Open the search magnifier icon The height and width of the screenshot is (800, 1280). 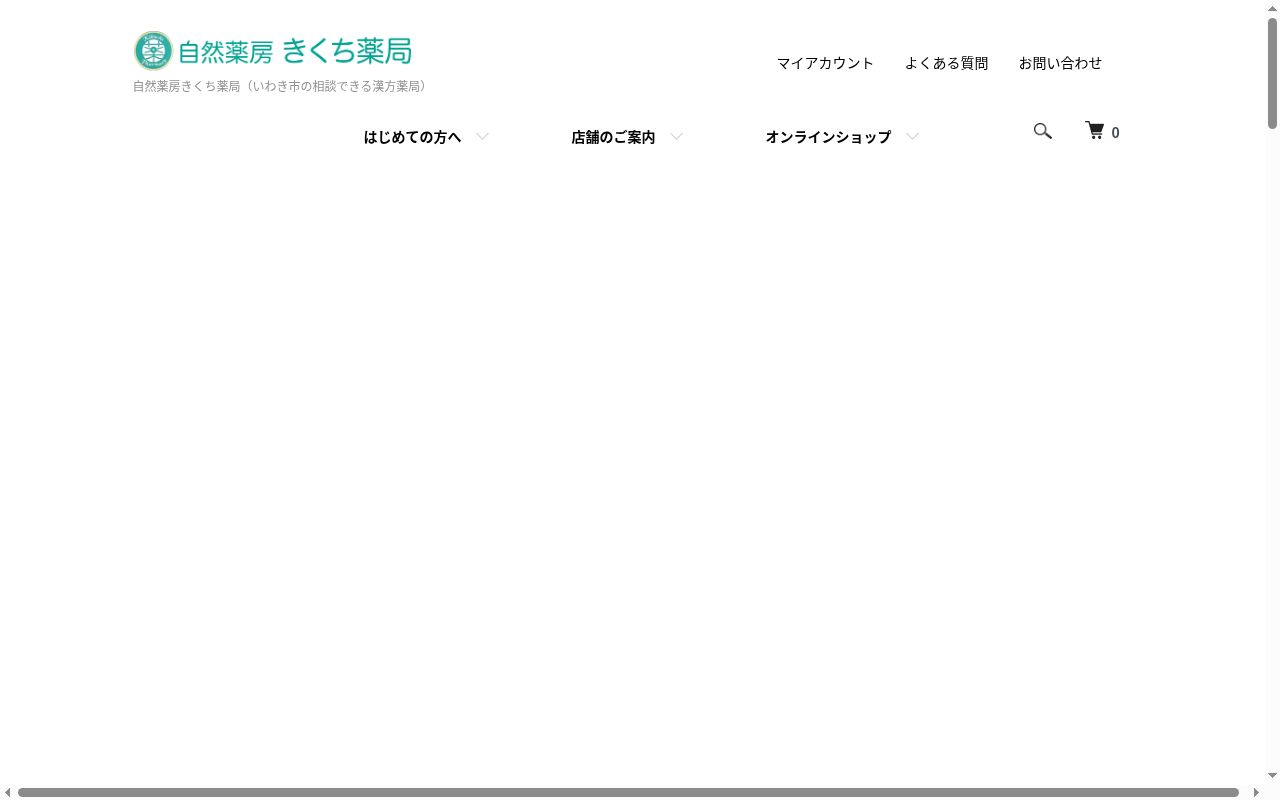pyautogui.click(x=1042, y=131)
